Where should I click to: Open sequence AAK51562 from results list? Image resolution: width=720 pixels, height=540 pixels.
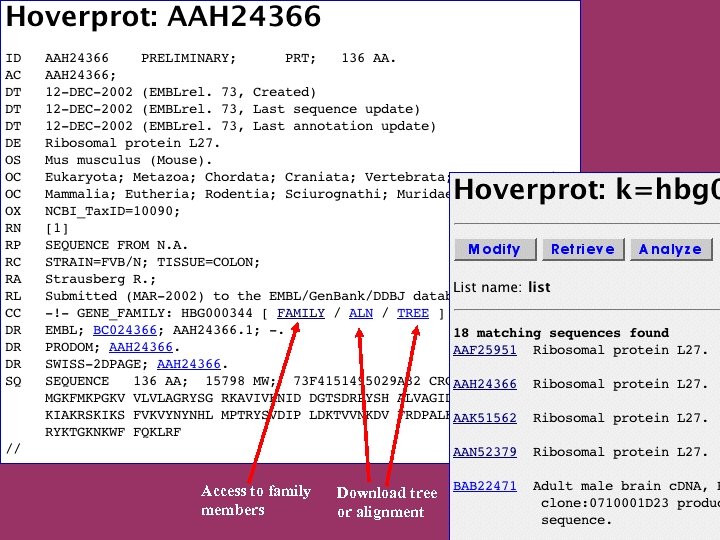coord(484,418)
